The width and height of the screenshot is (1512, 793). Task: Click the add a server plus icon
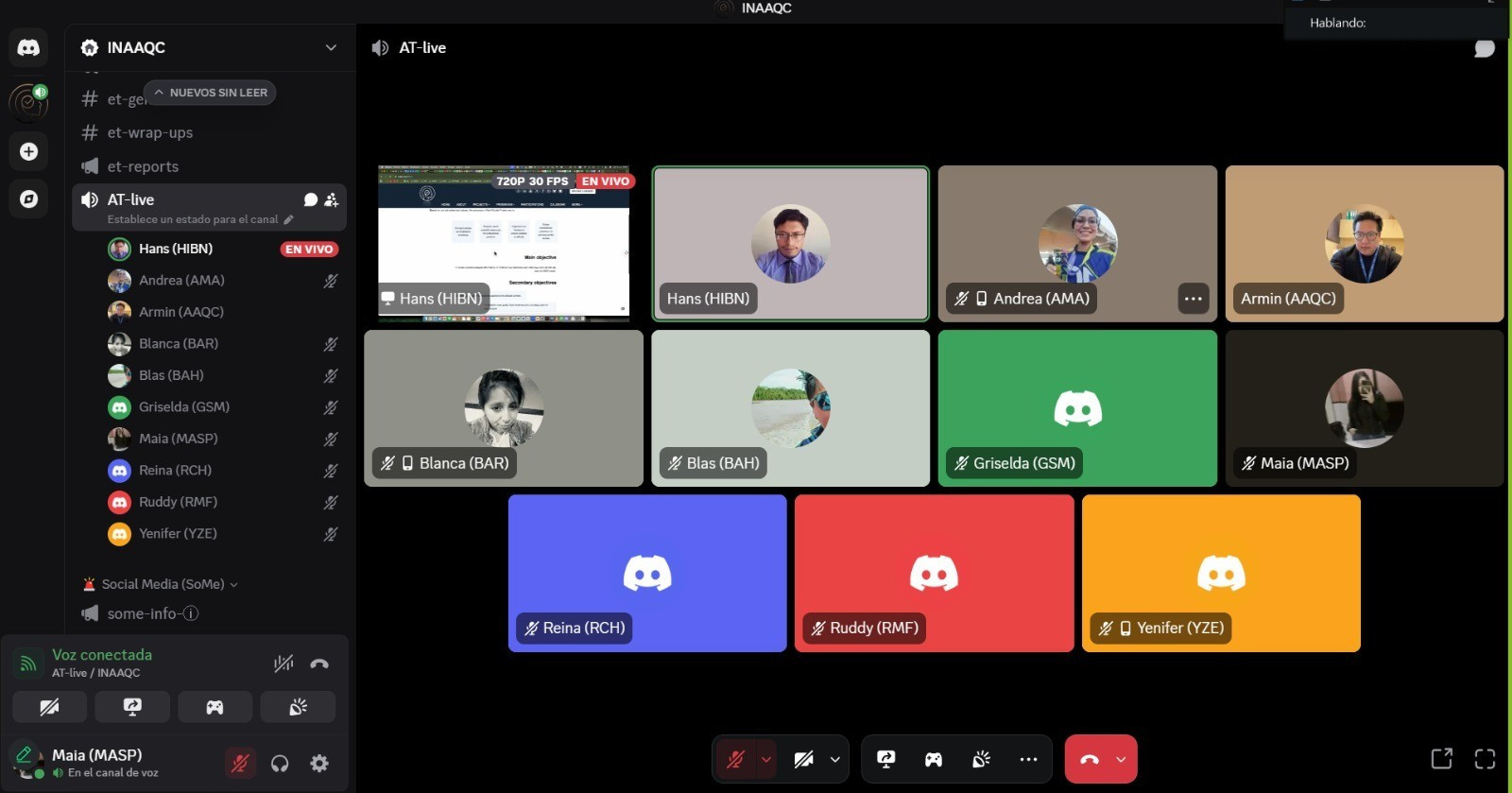pos(28,151)
